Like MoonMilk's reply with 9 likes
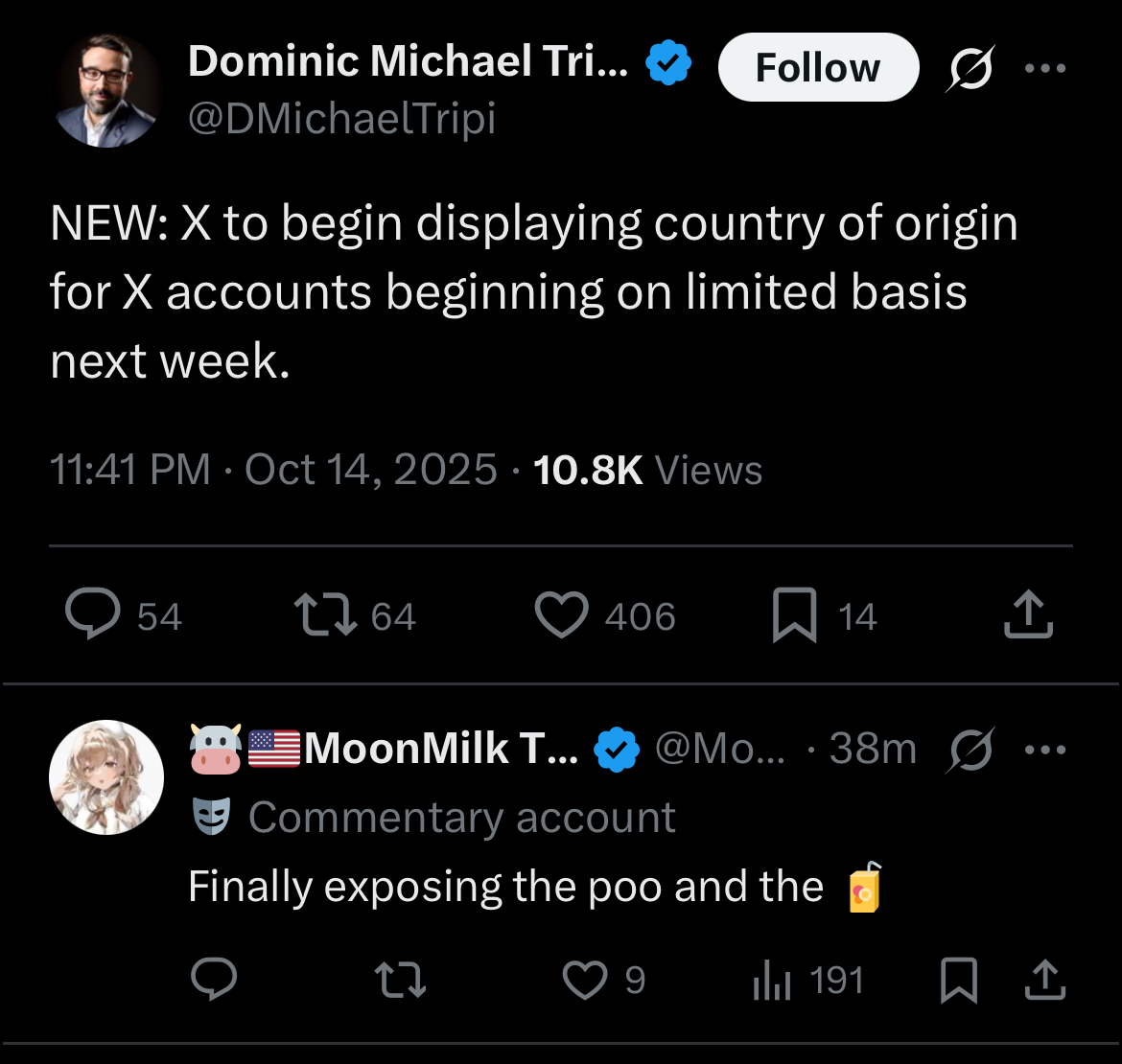 pos(585,981)
